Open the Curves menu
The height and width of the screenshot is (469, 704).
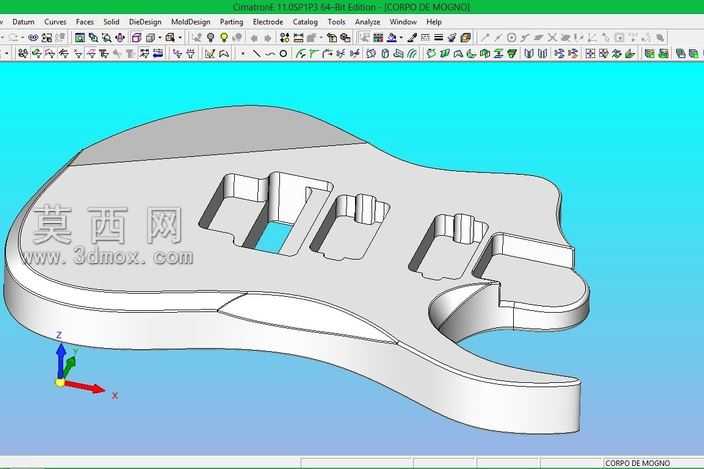pos(55,22)
